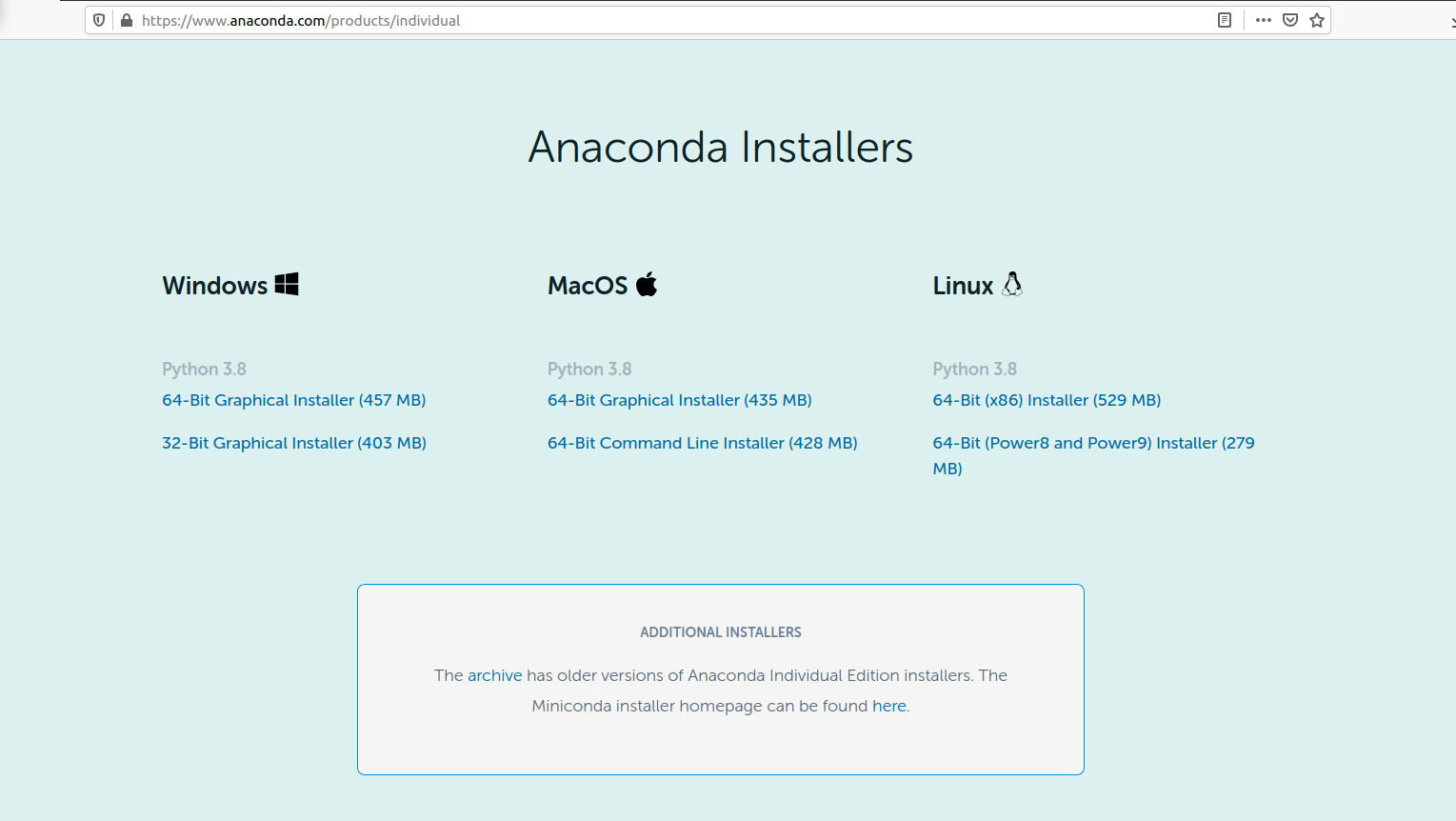Click the Windows logo icon
The width and height of the screenshot is (1456, 821).
click(287, 284)
